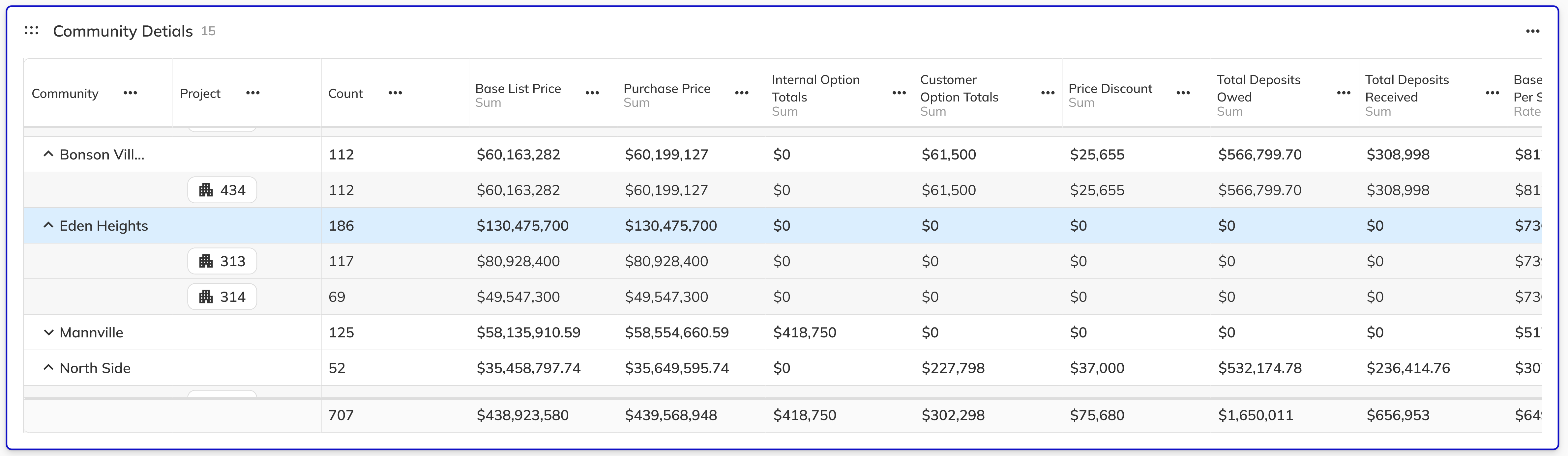This screenshot has height=456, width=1568.
Task: Open the Base List Price column menu
Action: [592, 93]
